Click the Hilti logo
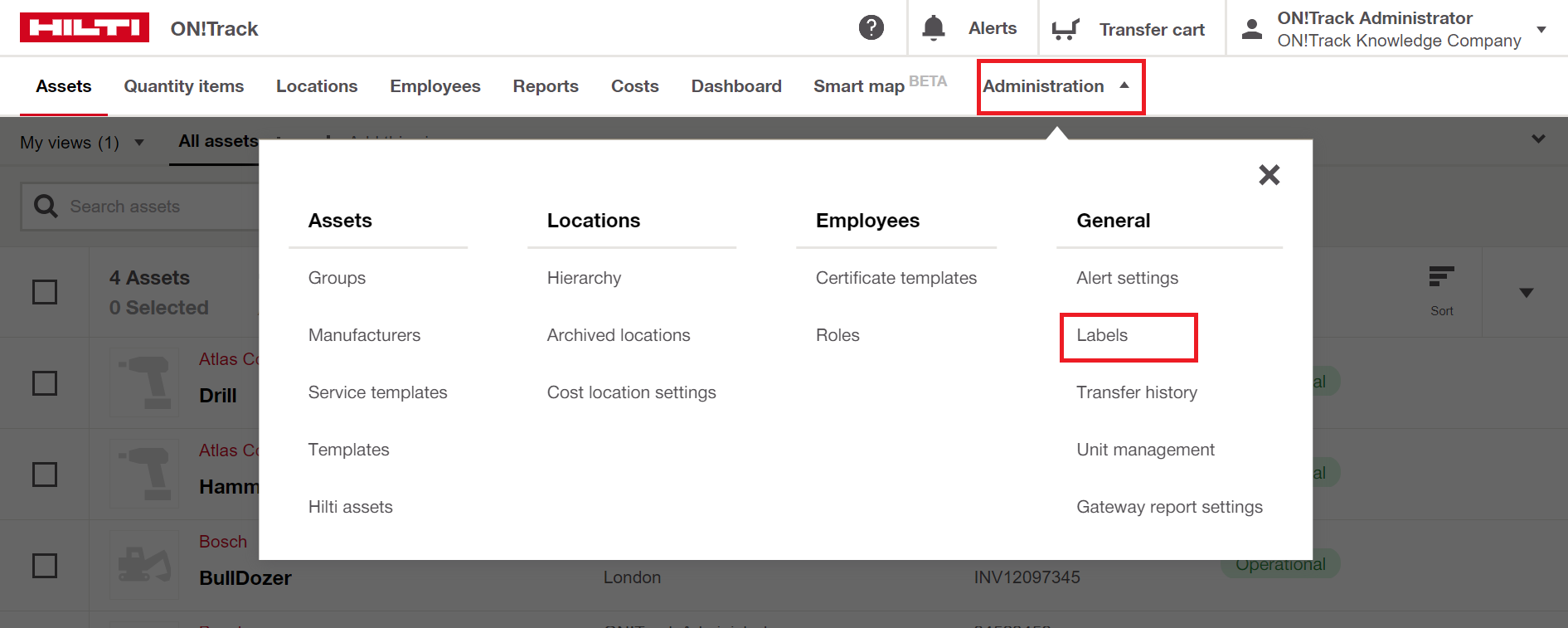1568x628 pixels. click(85, 27)
